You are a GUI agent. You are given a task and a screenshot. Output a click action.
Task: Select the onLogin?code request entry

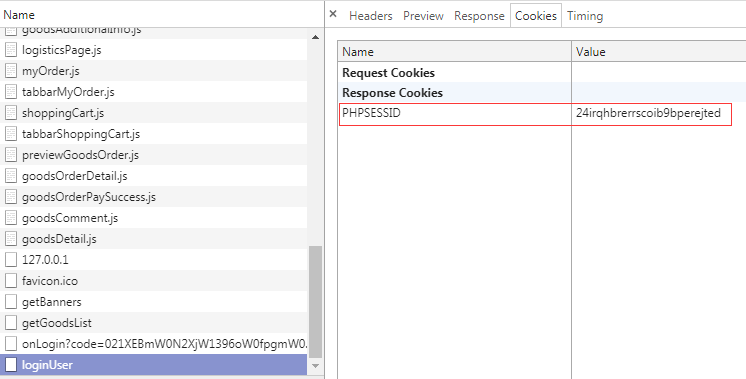point(154,344)
